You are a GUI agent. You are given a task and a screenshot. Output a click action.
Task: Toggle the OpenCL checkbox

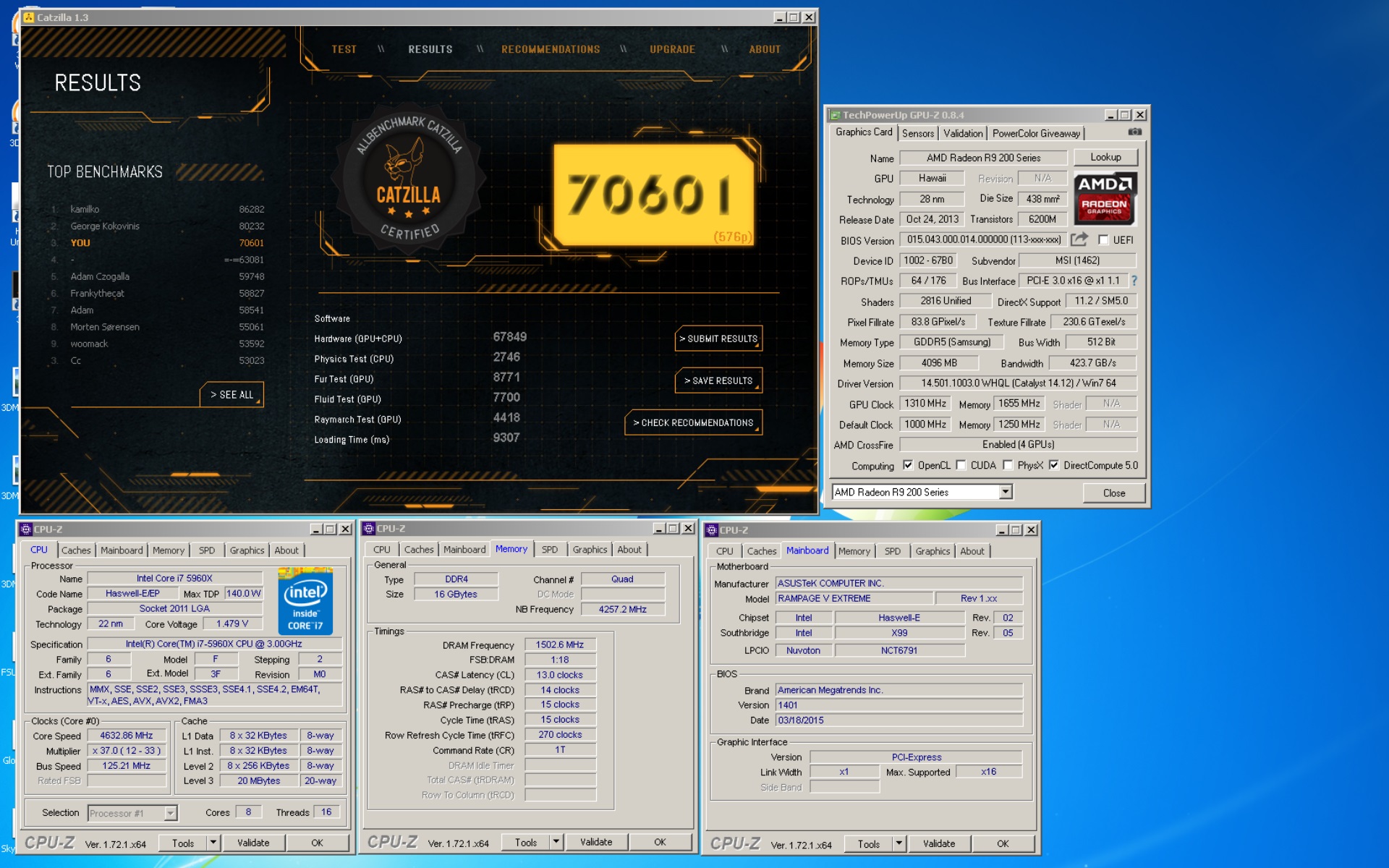point(908,465)
